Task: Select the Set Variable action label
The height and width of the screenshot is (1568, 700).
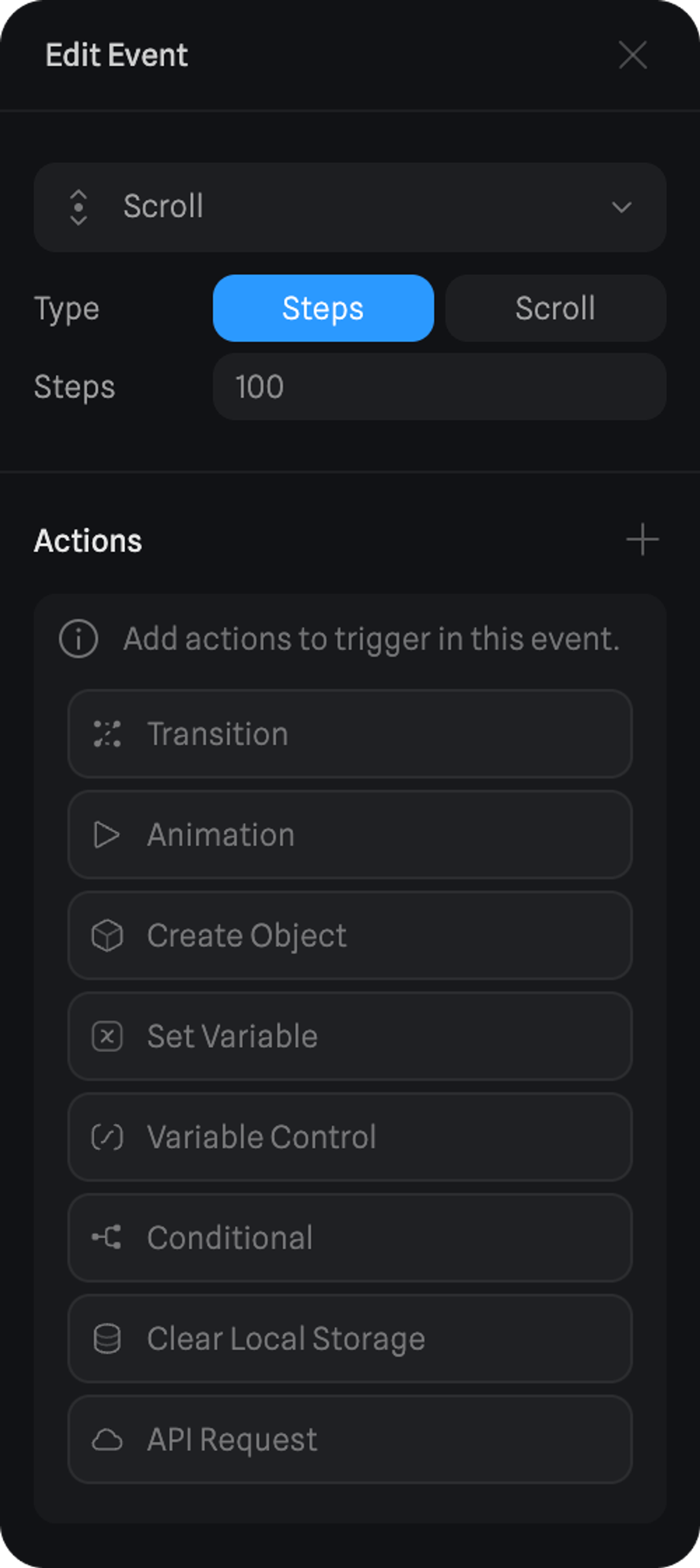Action: [232, 1036]
